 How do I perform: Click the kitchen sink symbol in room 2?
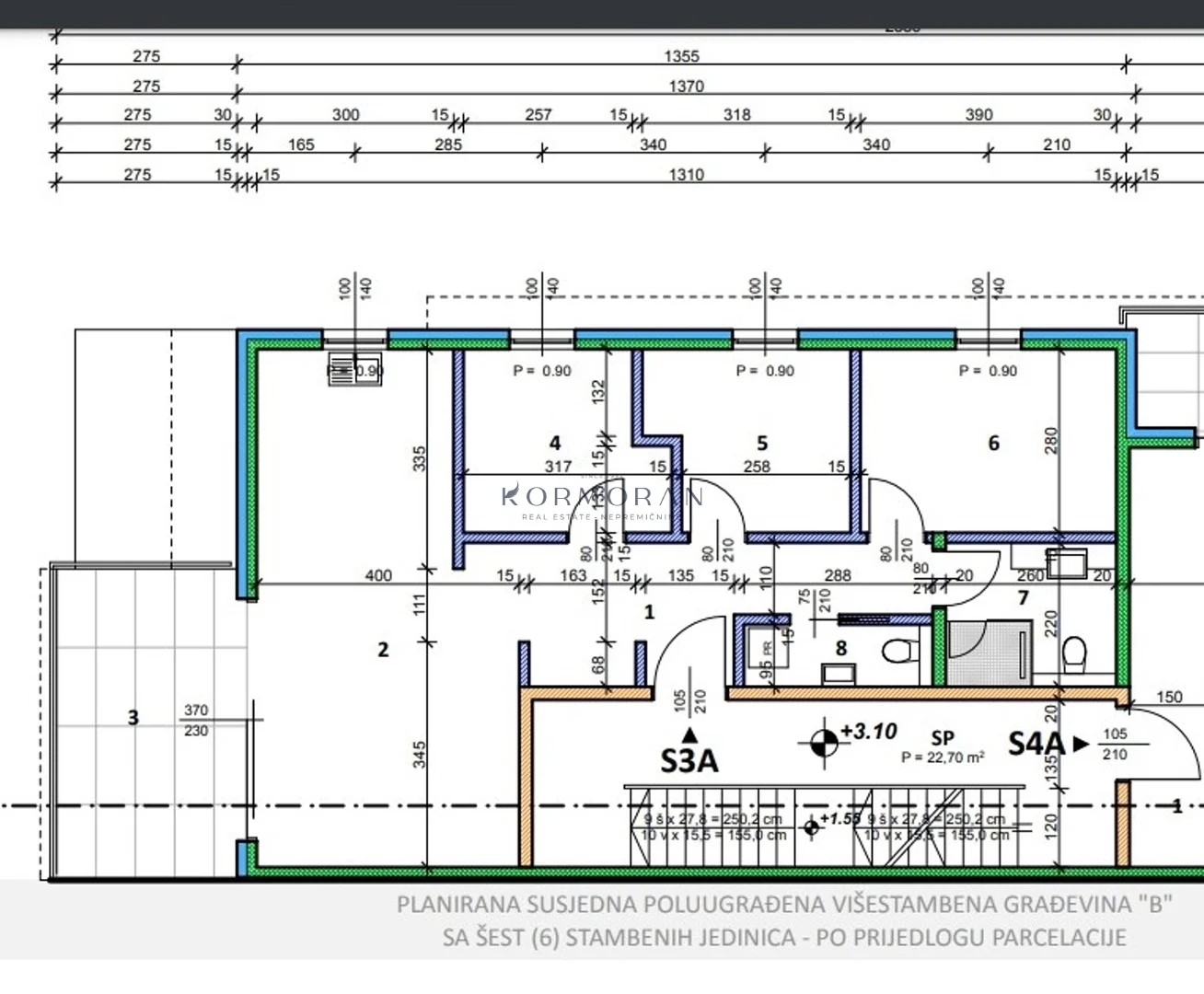pos(354,369)
